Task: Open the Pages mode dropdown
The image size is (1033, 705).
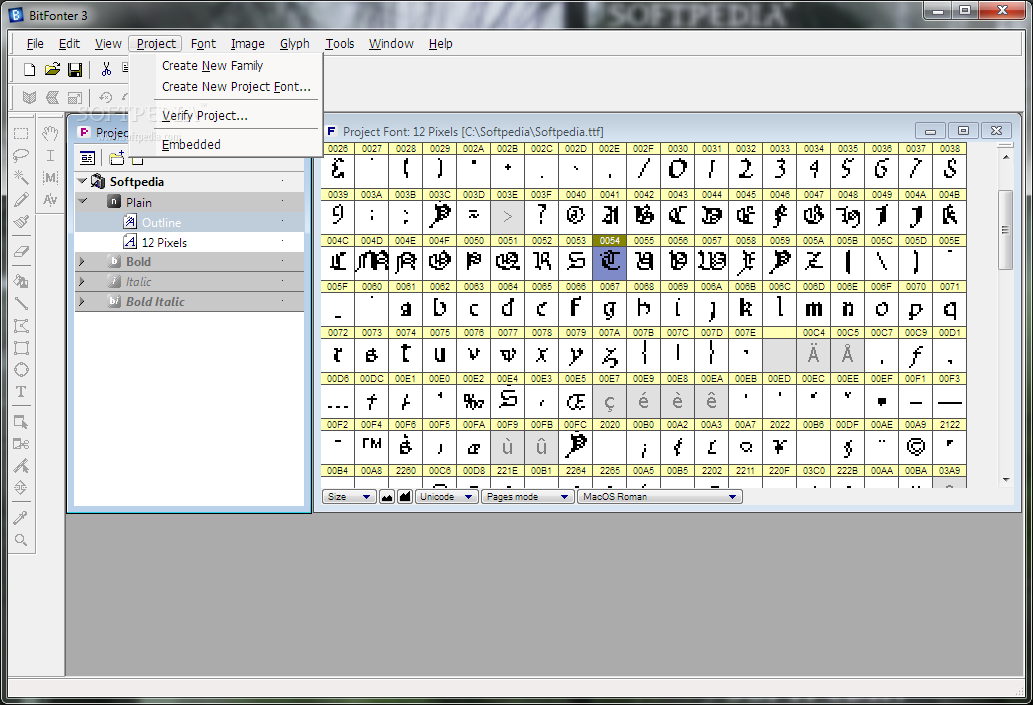Action: tap(527, 497)
